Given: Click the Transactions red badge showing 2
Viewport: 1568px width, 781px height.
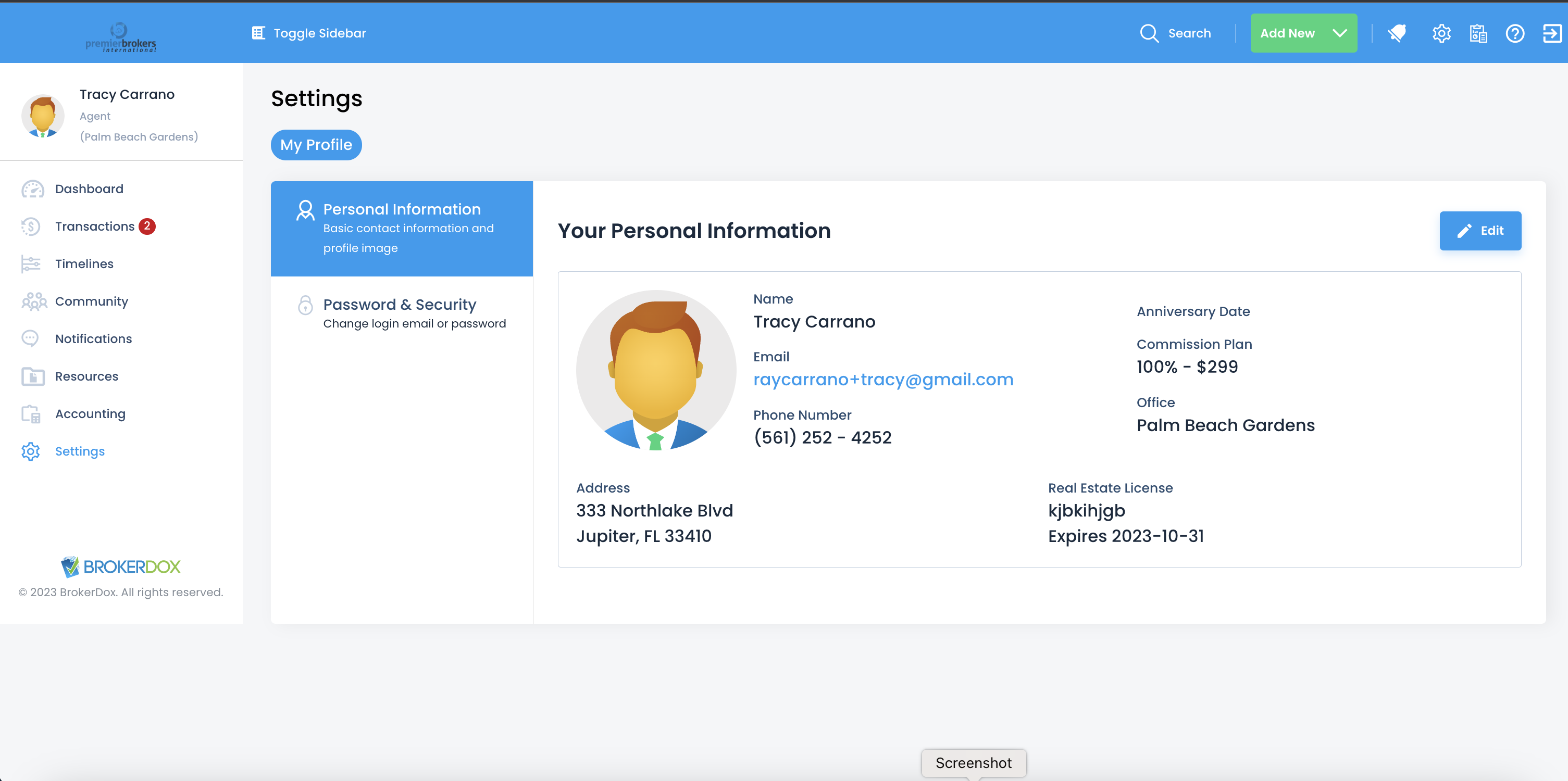Looking at the screenshot, I should (147, 226).
